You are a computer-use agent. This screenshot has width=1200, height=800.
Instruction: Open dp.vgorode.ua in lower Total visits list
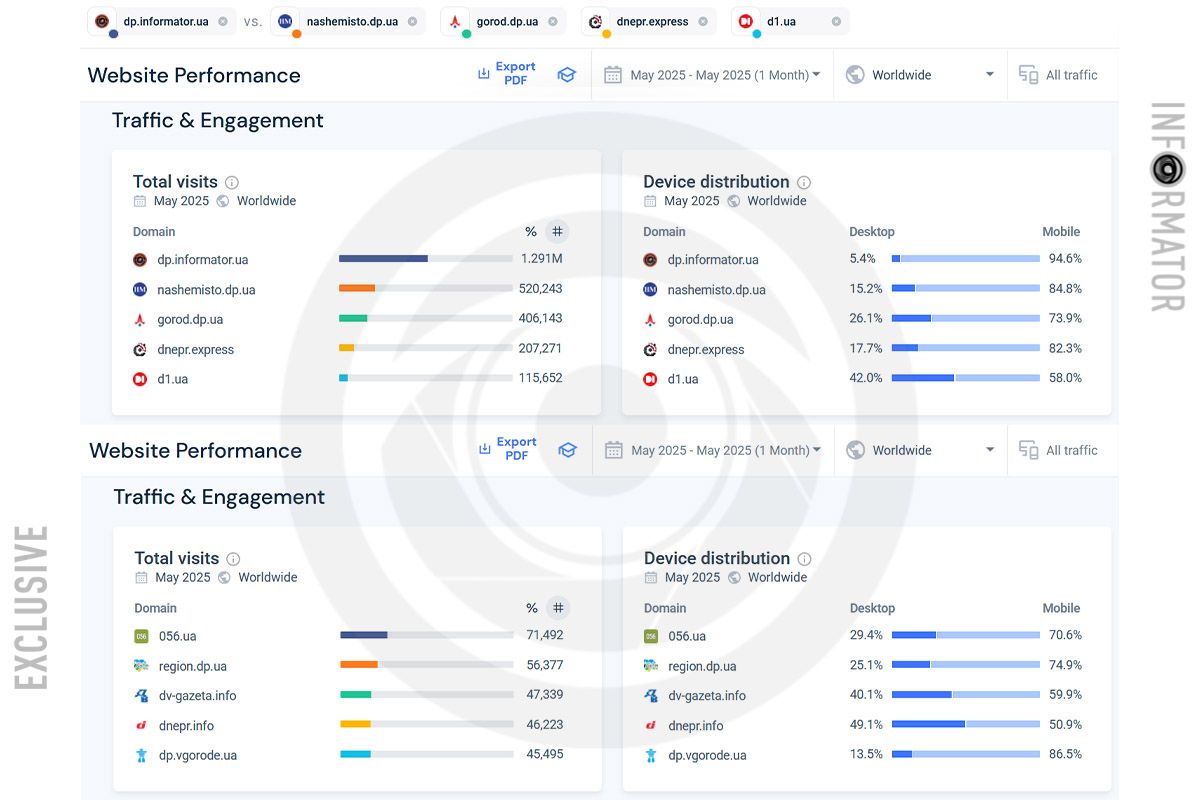tap(198, 756)
